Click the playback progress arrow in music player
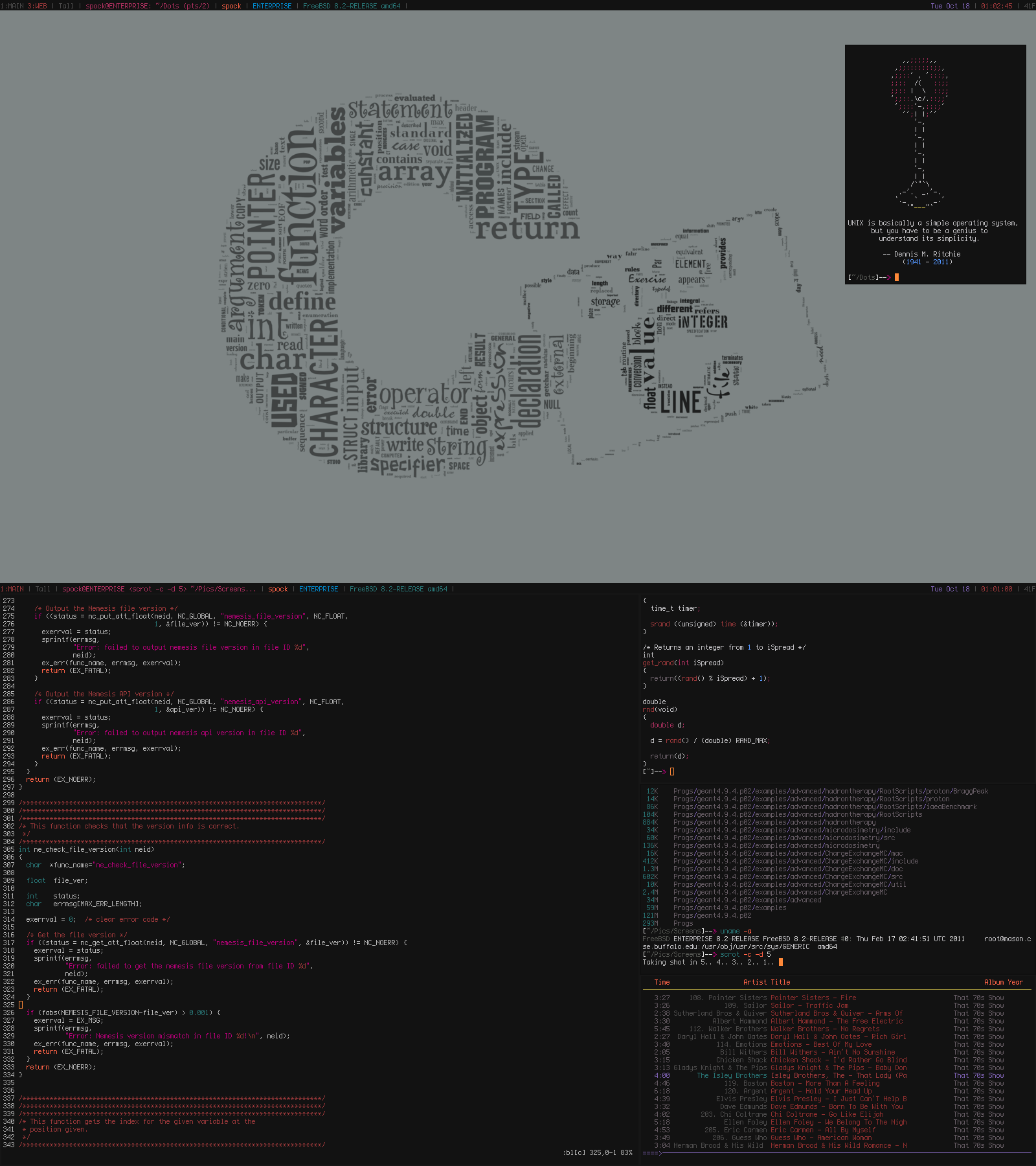Viewport: 1036px width, 1166px height. 652,1153
